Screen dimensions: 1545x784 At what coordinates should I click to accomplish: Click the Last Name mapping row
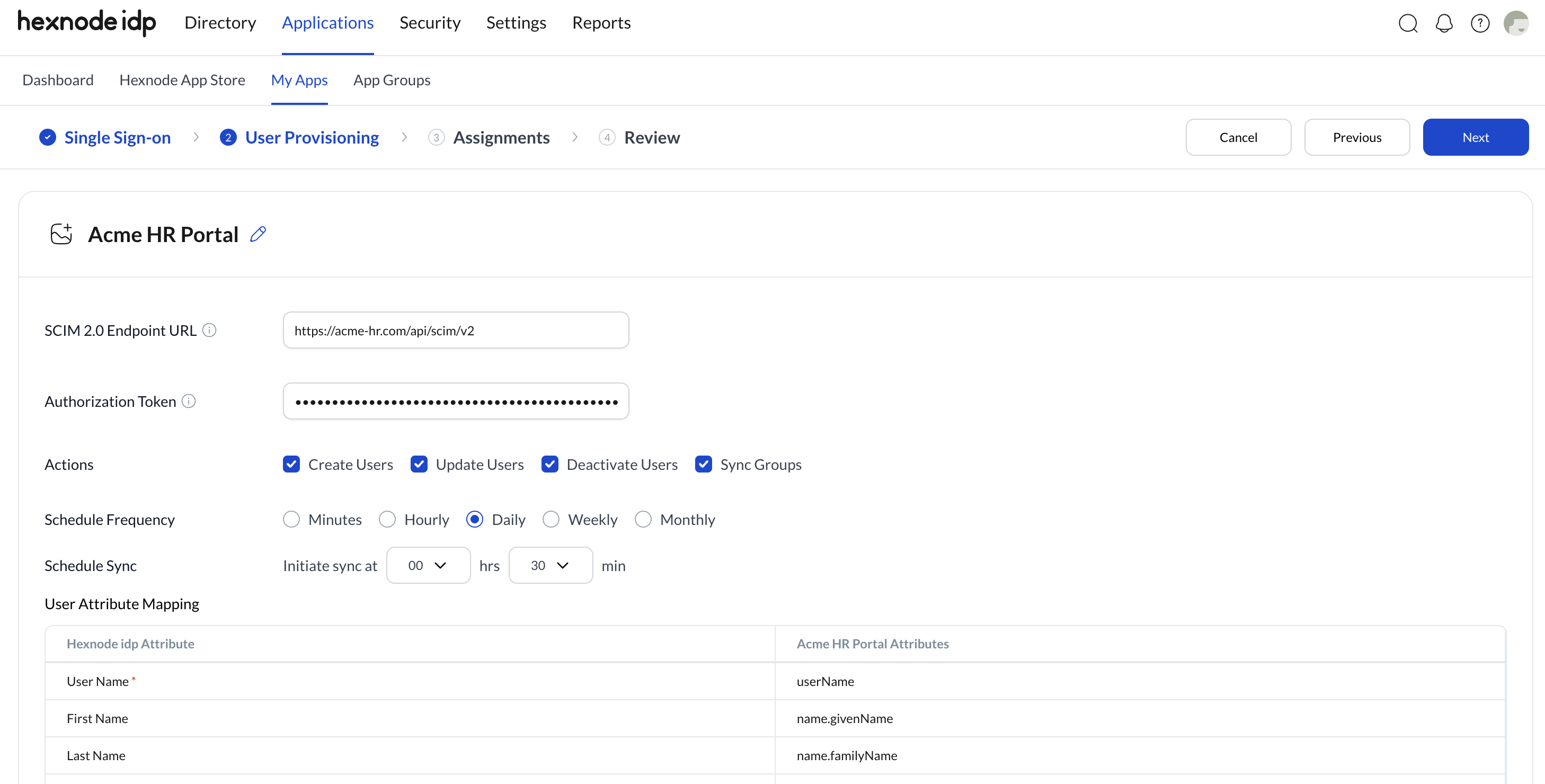(775, 755)
